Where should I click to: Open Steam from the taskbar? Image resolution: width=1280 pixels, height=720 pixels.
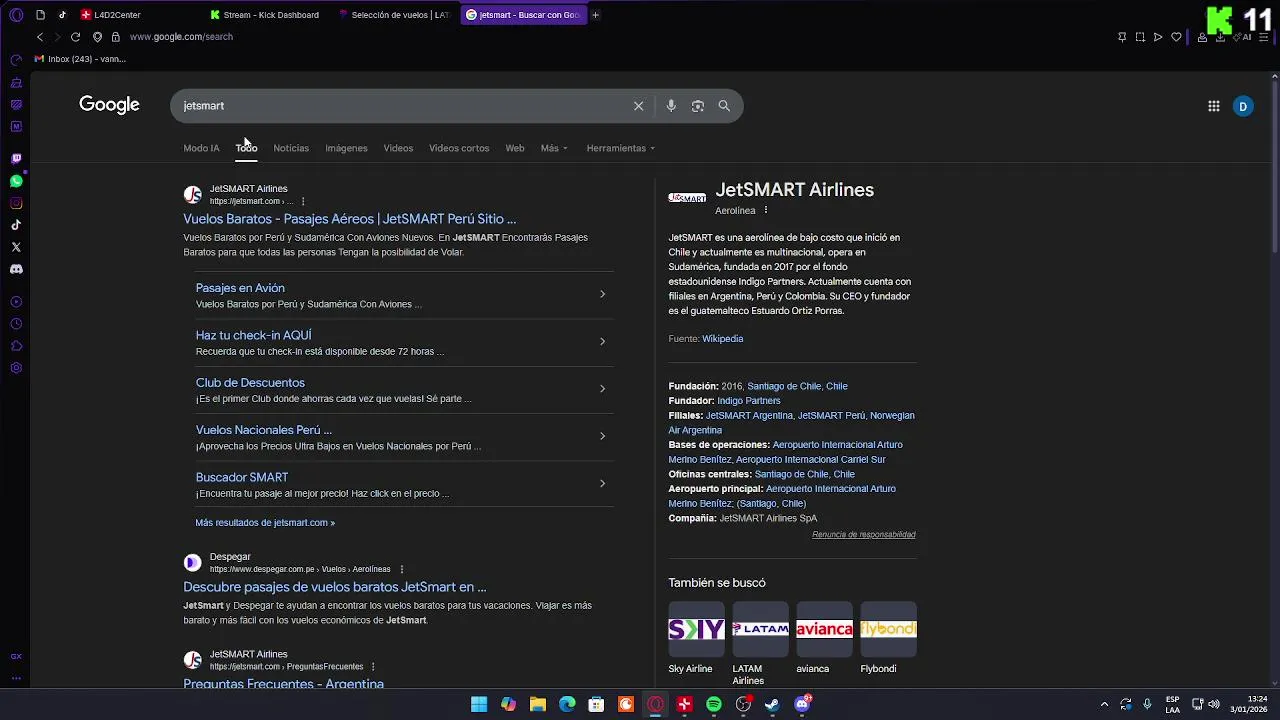pos(772,704)
